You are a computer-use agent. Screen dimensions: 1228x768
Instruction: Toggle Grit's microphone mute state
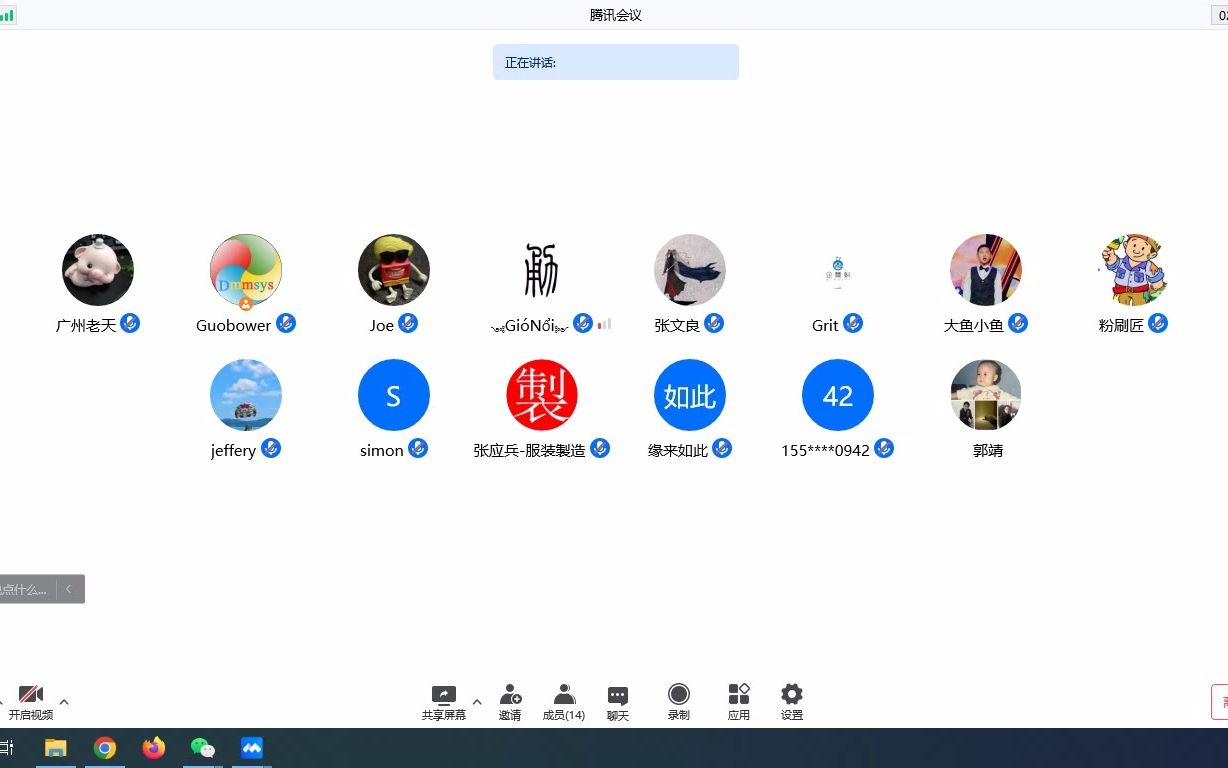coord(853,323)
